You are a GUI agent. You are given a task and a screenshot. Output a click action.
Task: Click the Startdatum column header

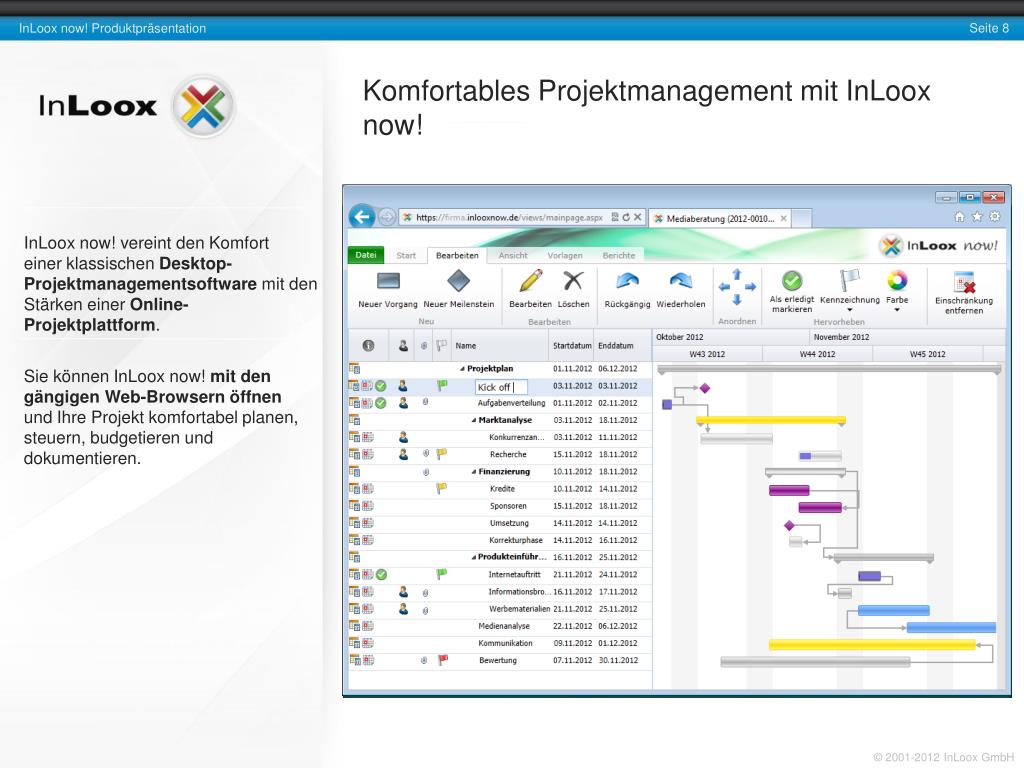572,345
